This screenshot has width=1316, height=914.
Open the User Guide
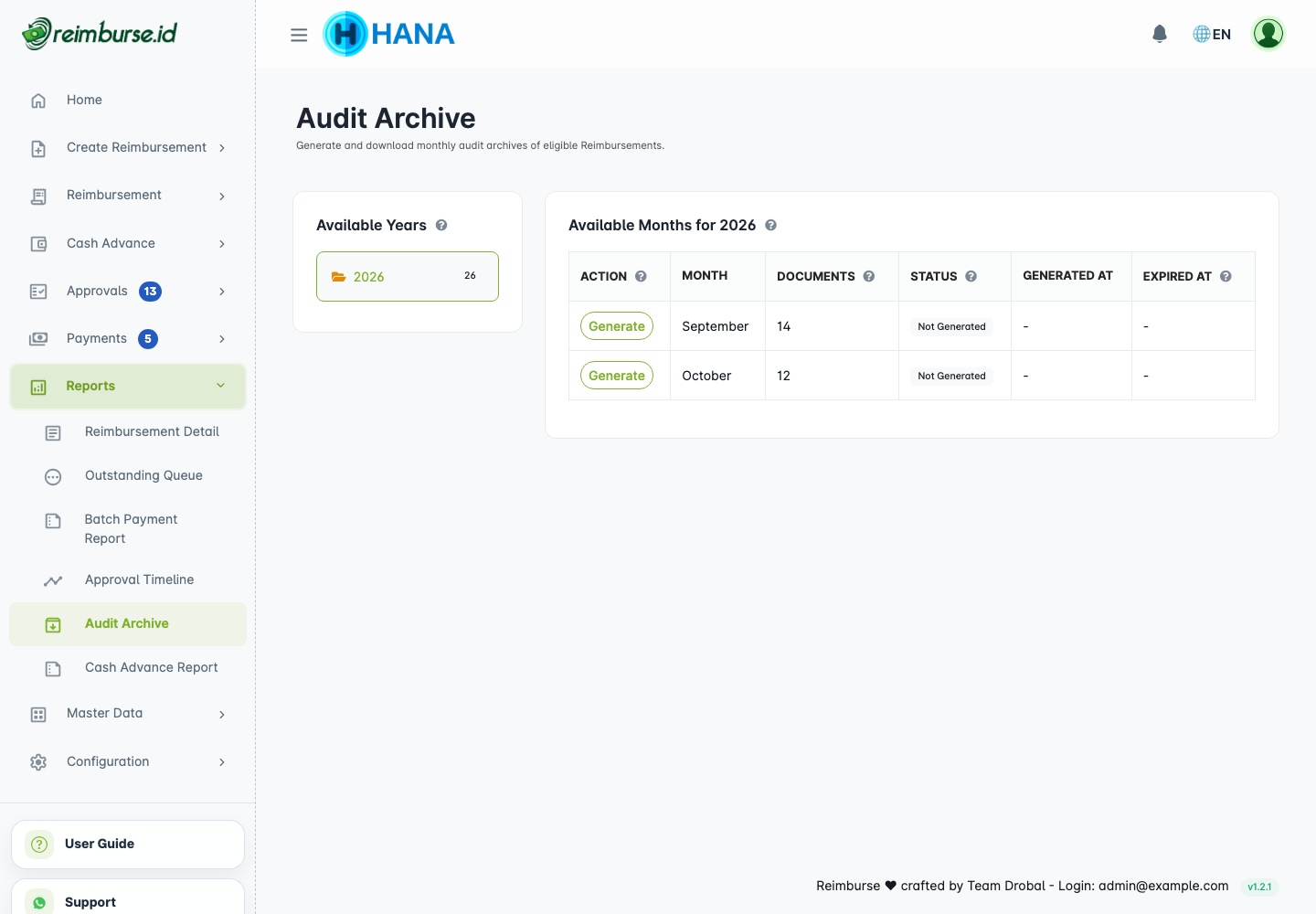coord(128,845)
